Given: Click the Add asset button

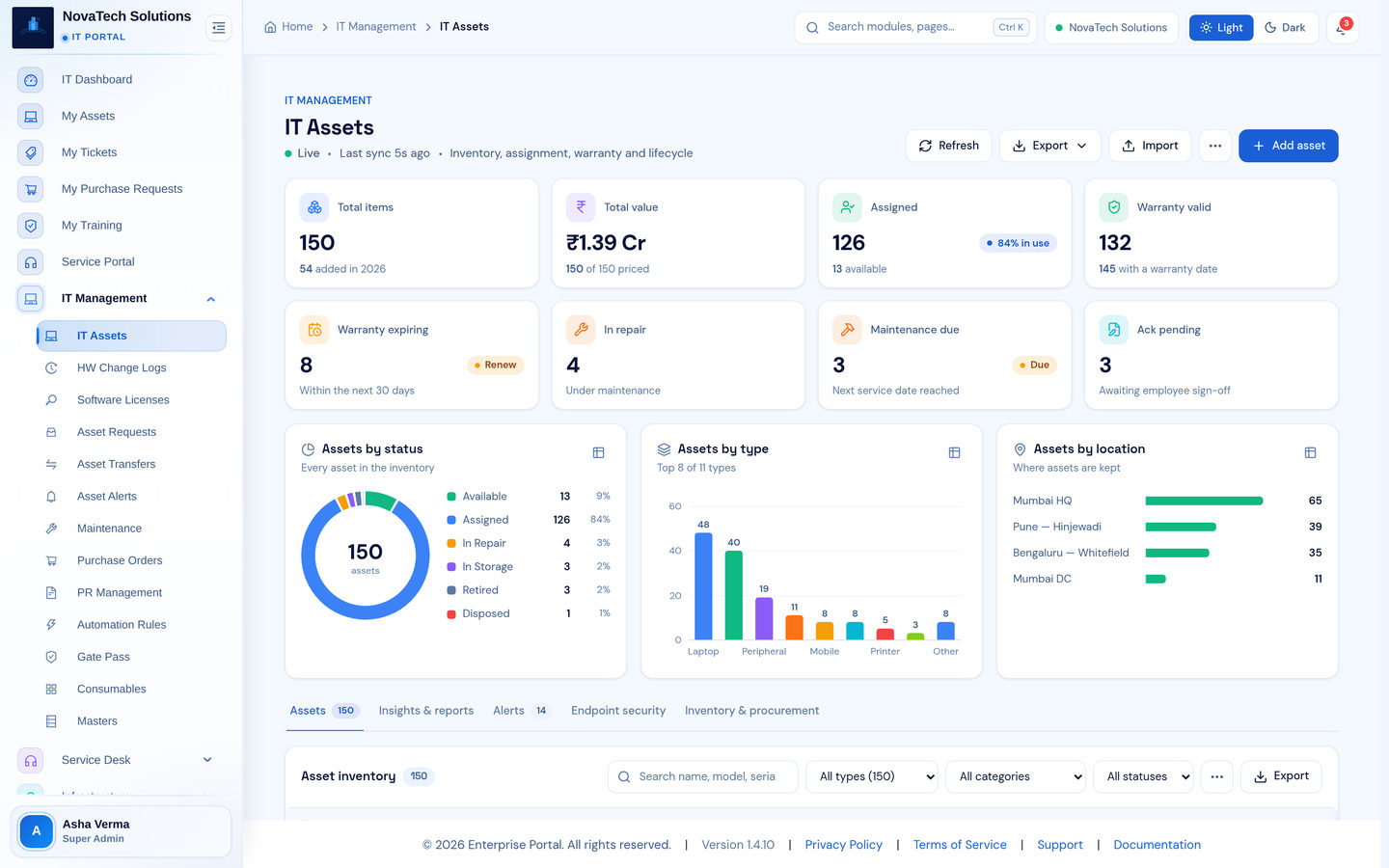Looking at the screenshot, I should tap(1289, 146).
